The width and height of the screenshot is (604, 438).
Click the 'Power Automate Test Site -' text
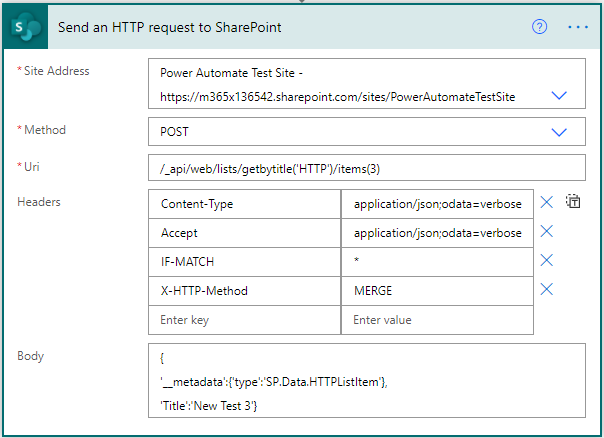click(x=231, y=73)
